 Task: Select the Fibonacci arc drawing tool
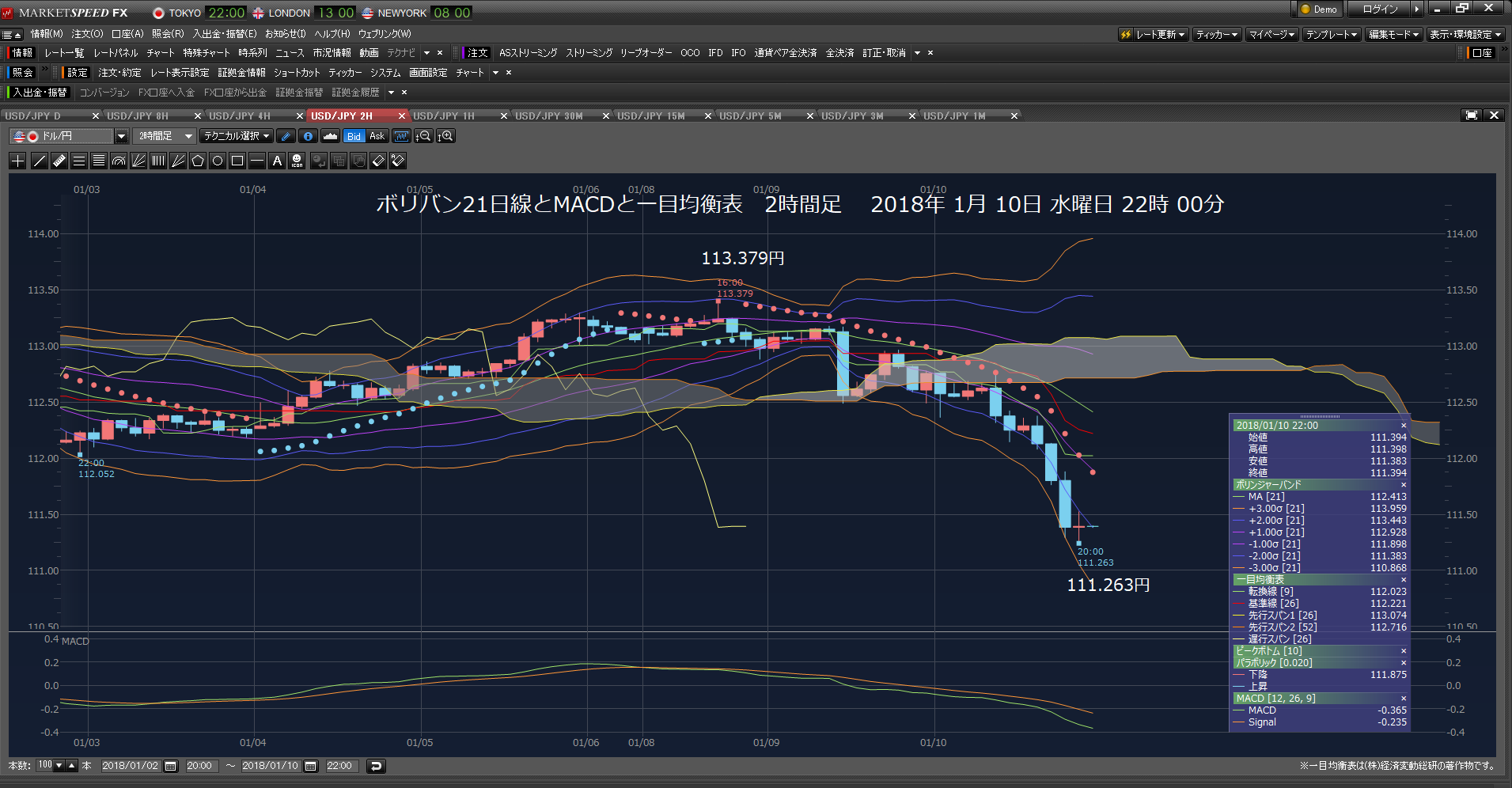tap(119, 161)
